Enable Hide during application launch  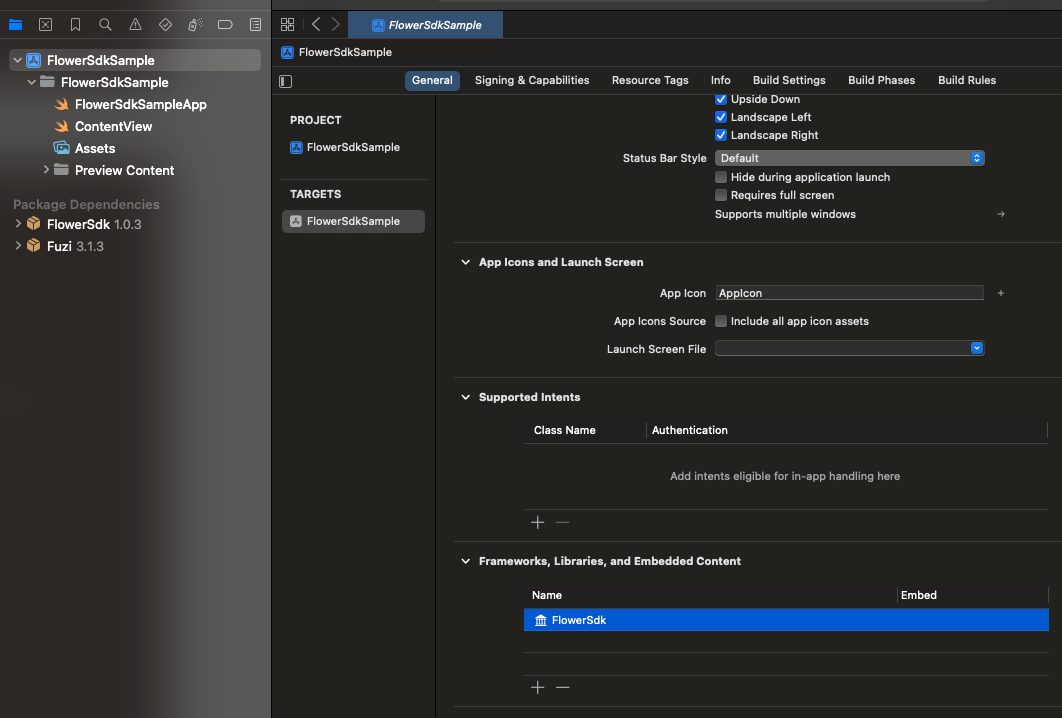point(721,177)
